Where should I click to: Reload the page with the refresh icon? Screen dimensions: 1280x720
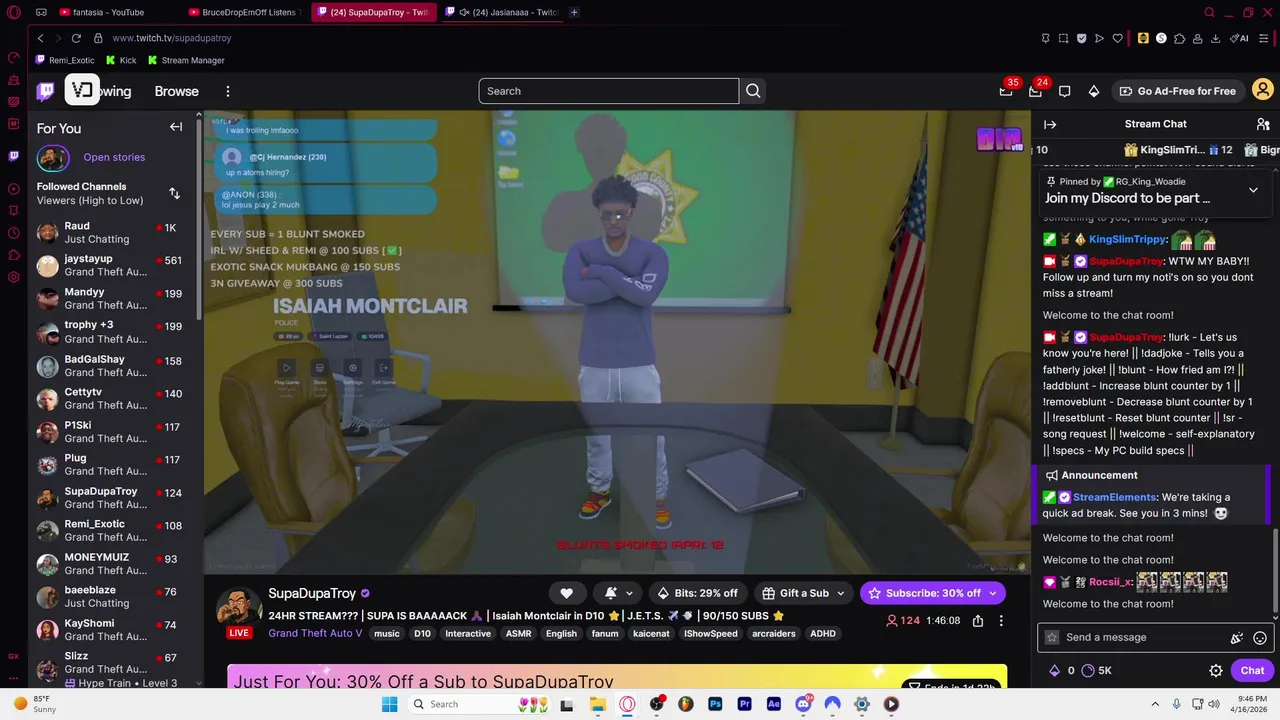pos(76,38)
